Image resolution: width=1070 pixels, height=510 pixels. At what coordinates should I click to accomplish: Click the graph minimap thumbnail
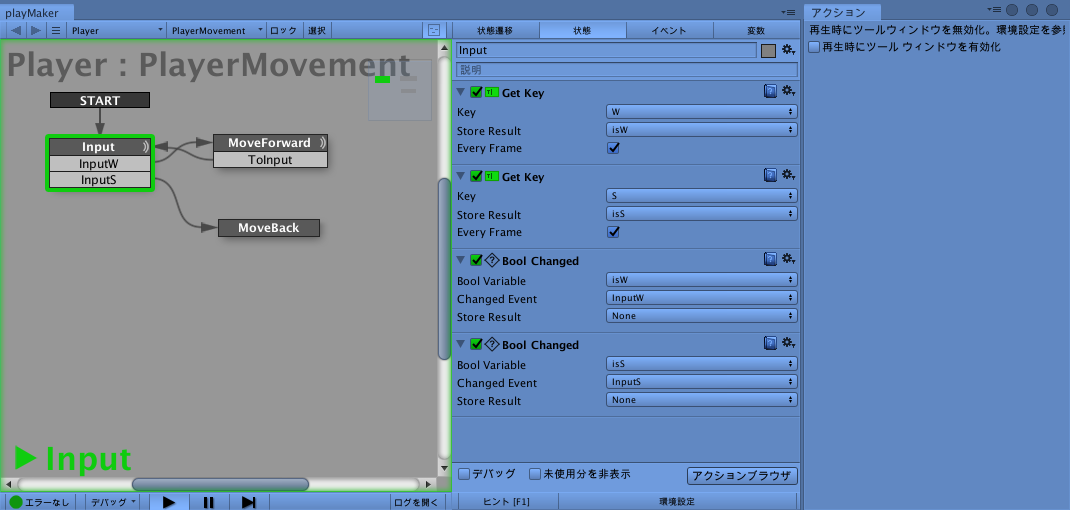(401, 90)
